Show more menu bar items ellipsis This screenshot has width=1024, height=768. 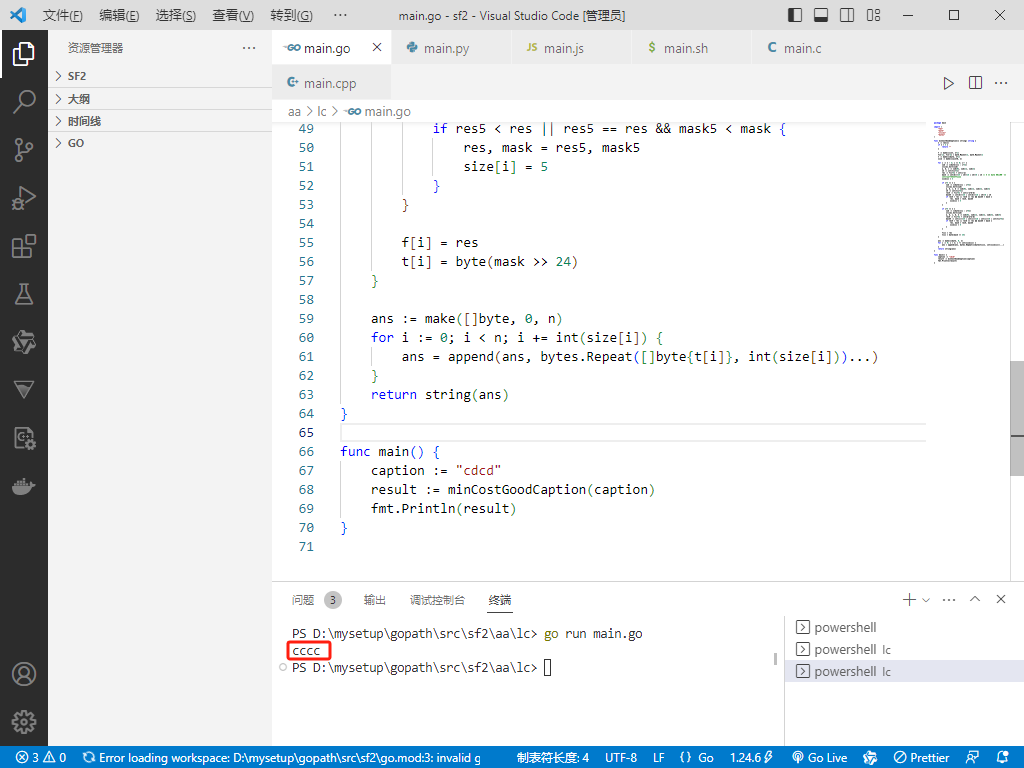[x=340, y=15]
